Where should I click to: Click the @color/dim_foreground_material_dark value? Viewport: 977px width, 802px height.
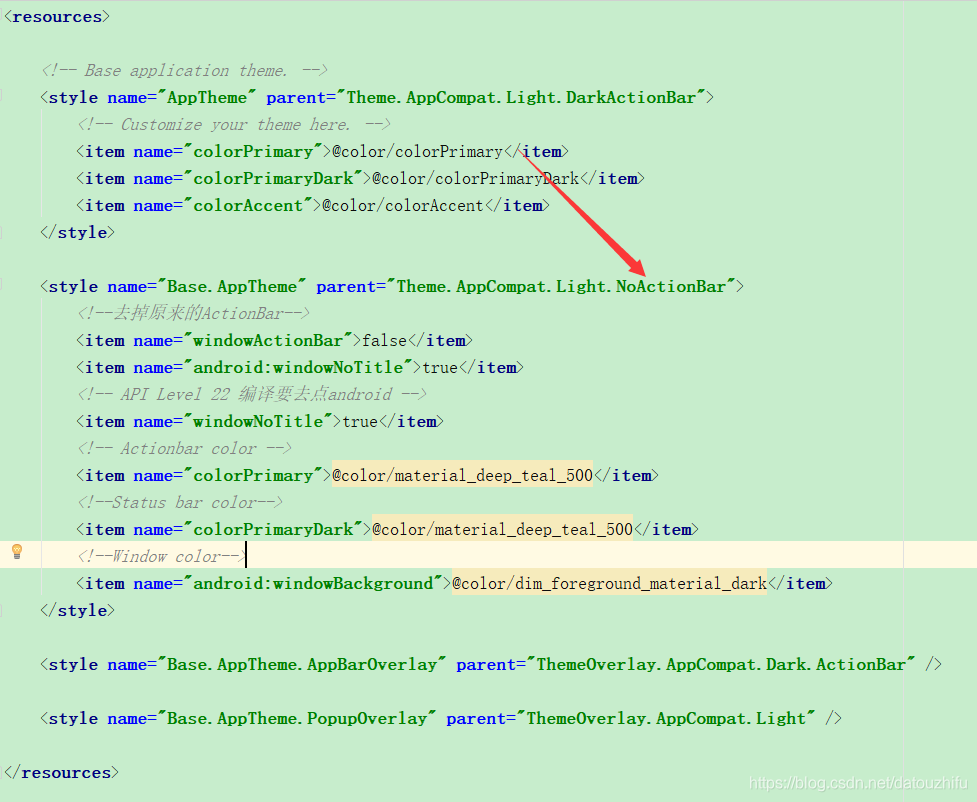pos(609,584)
